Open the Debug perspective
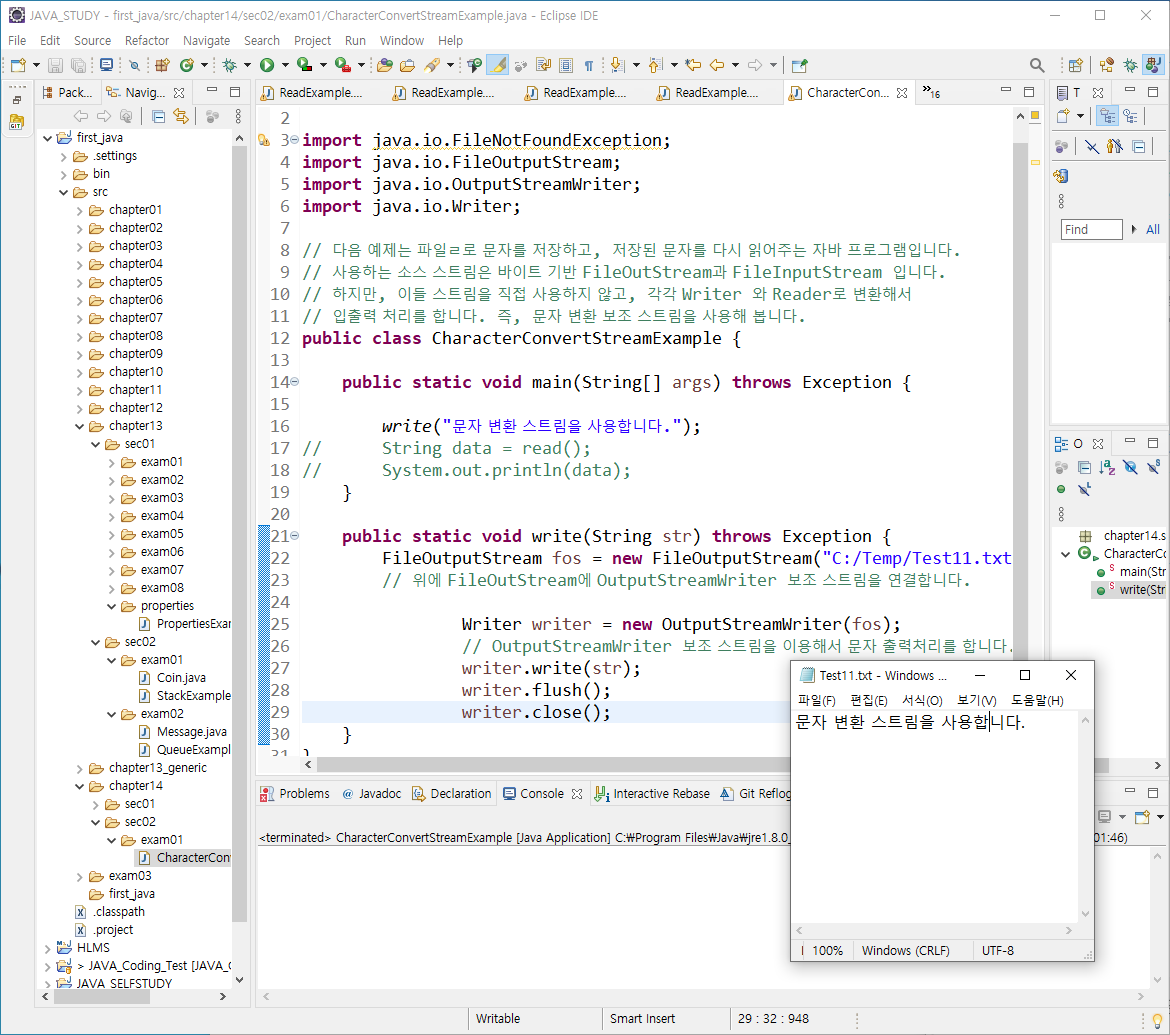This screenshot has width=1170, height=1035. [1130, 65]
